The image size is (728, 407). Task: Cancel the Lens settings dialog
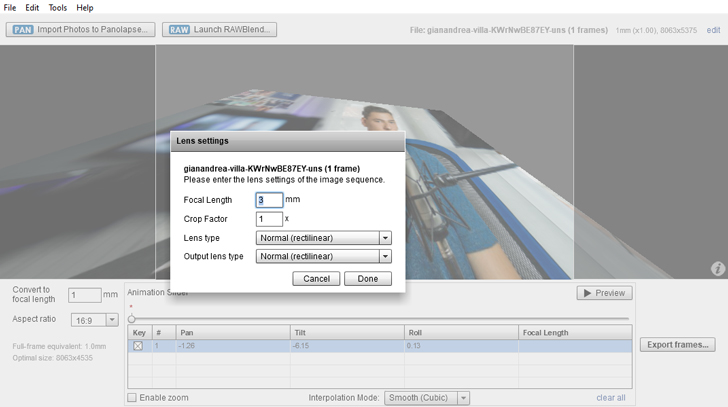point(316,279)
